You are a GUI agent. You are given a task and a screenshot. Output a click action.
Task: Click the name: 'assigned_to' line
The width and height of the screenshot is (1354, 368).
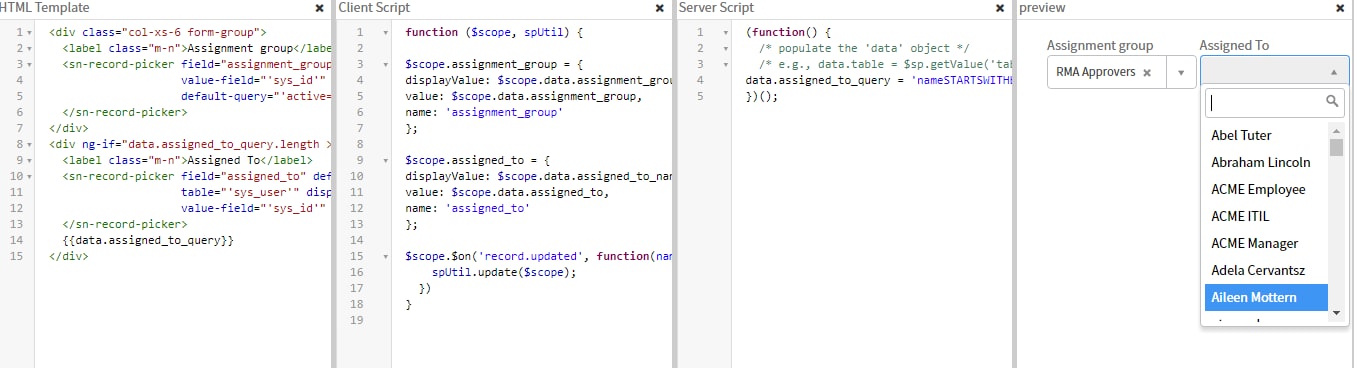[x=467, y=209]
